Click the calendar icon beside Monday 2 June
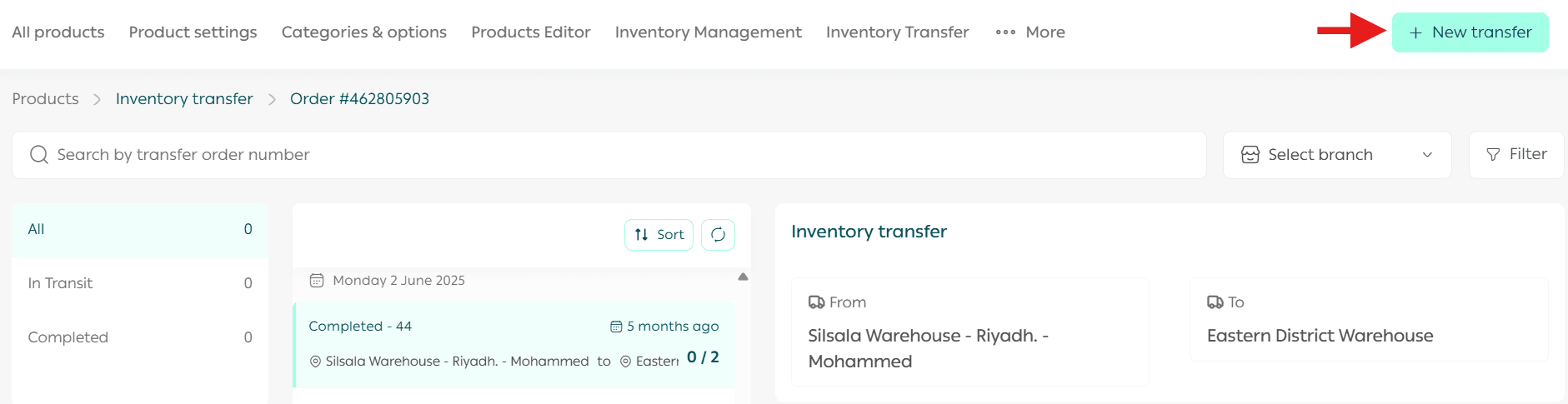This screenshot has width=1568, height=404. [317, 281]
